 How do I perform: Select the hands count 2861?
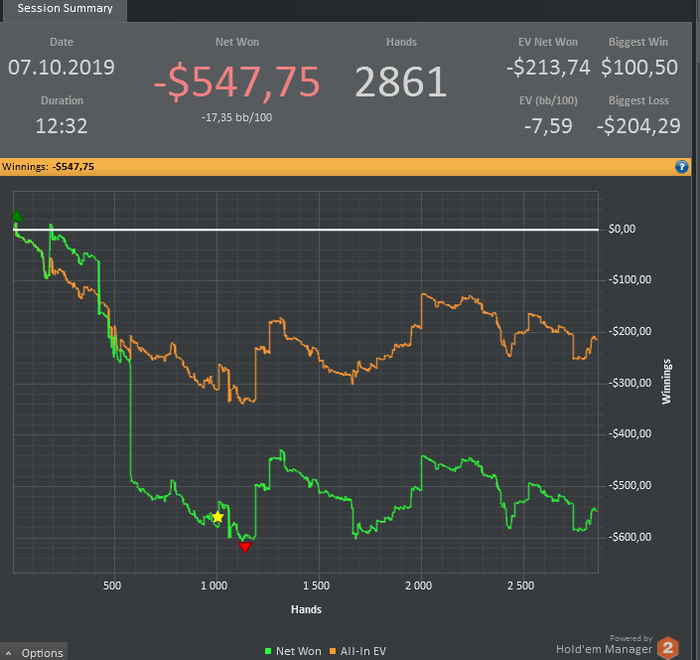click(x=401, y=82)
